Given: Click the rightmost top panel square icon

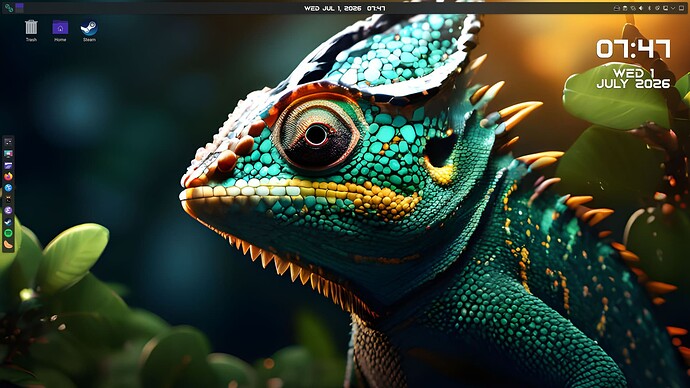Looking at the screenshot, I should pyautogui.click(x=681, y=8).
